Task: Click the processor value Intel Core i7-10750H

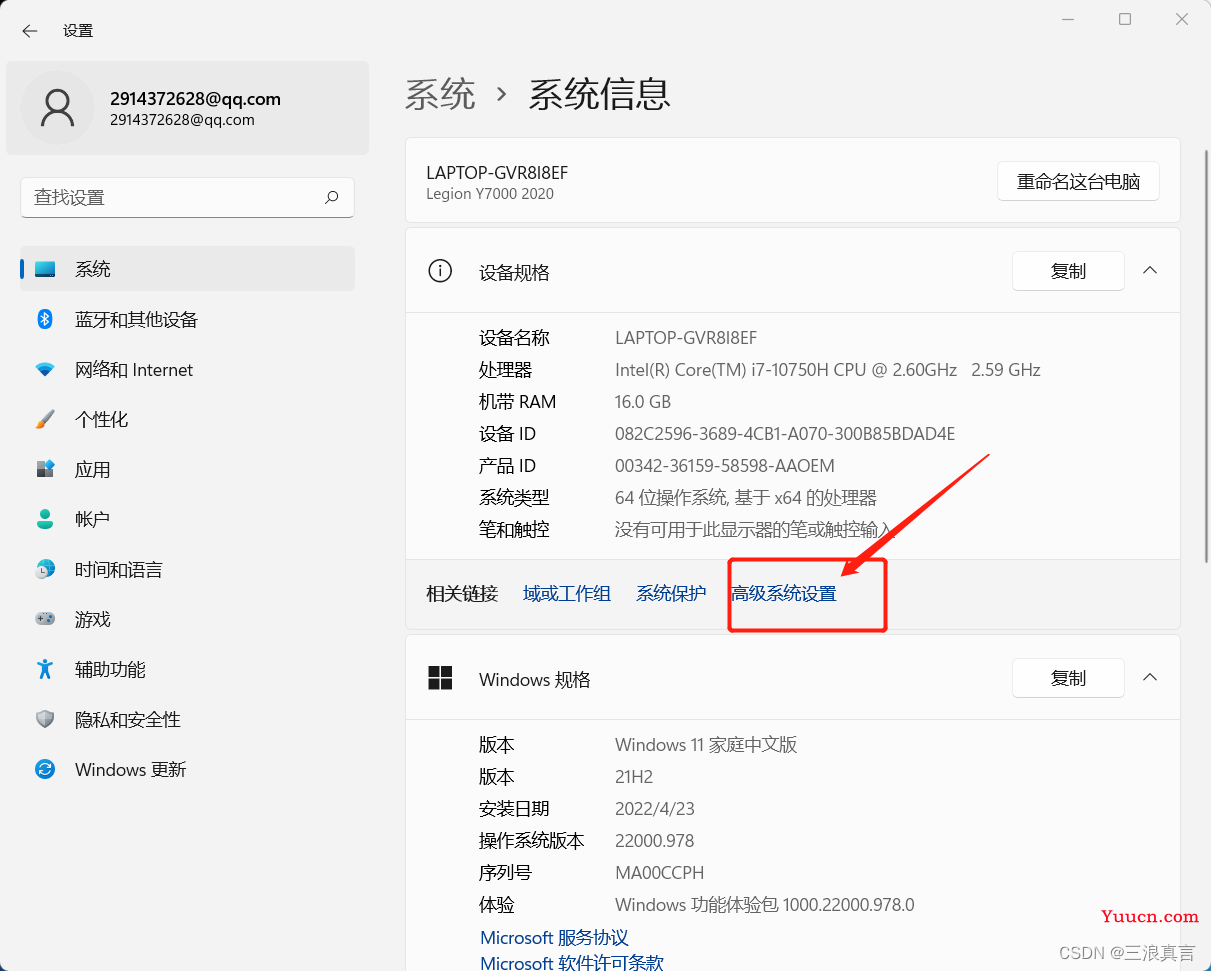Action: (828, 369)
